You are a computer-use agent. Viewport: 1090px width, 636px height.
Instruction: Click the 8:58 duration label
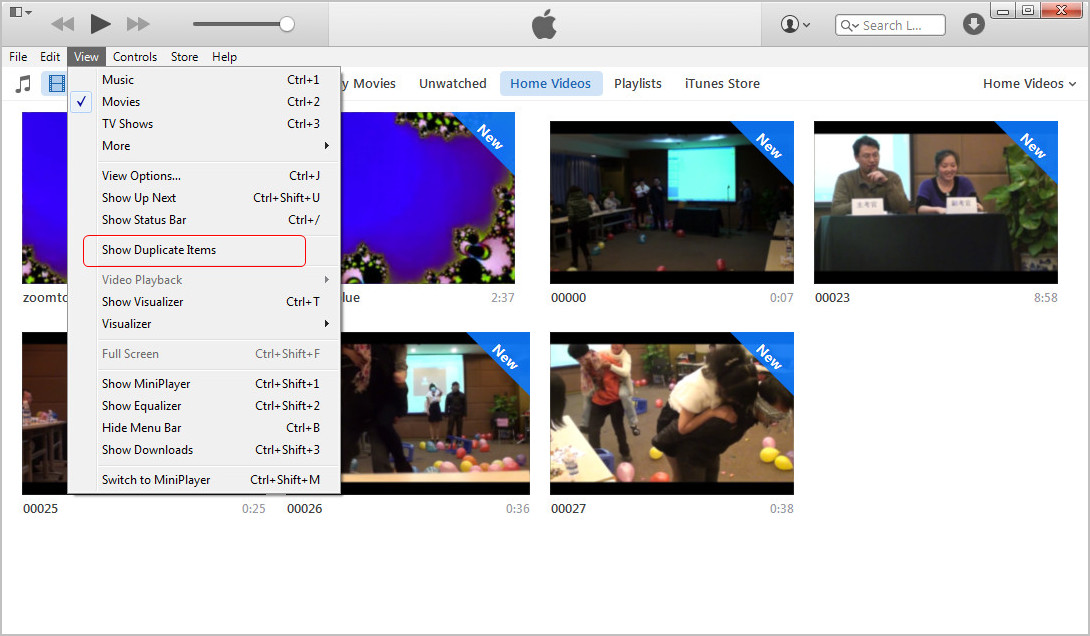pos(1046,297)
